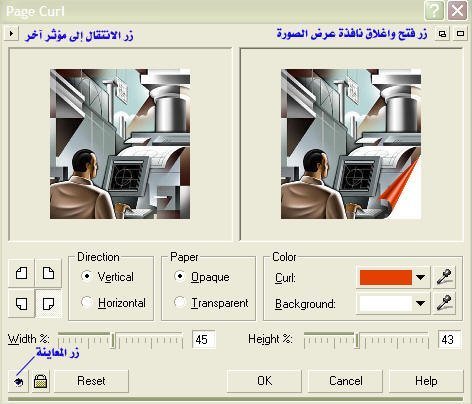Screen dimensions: 472x404
Task: Select the bottom-left corner curl icon
Action: tap(22, 303)
